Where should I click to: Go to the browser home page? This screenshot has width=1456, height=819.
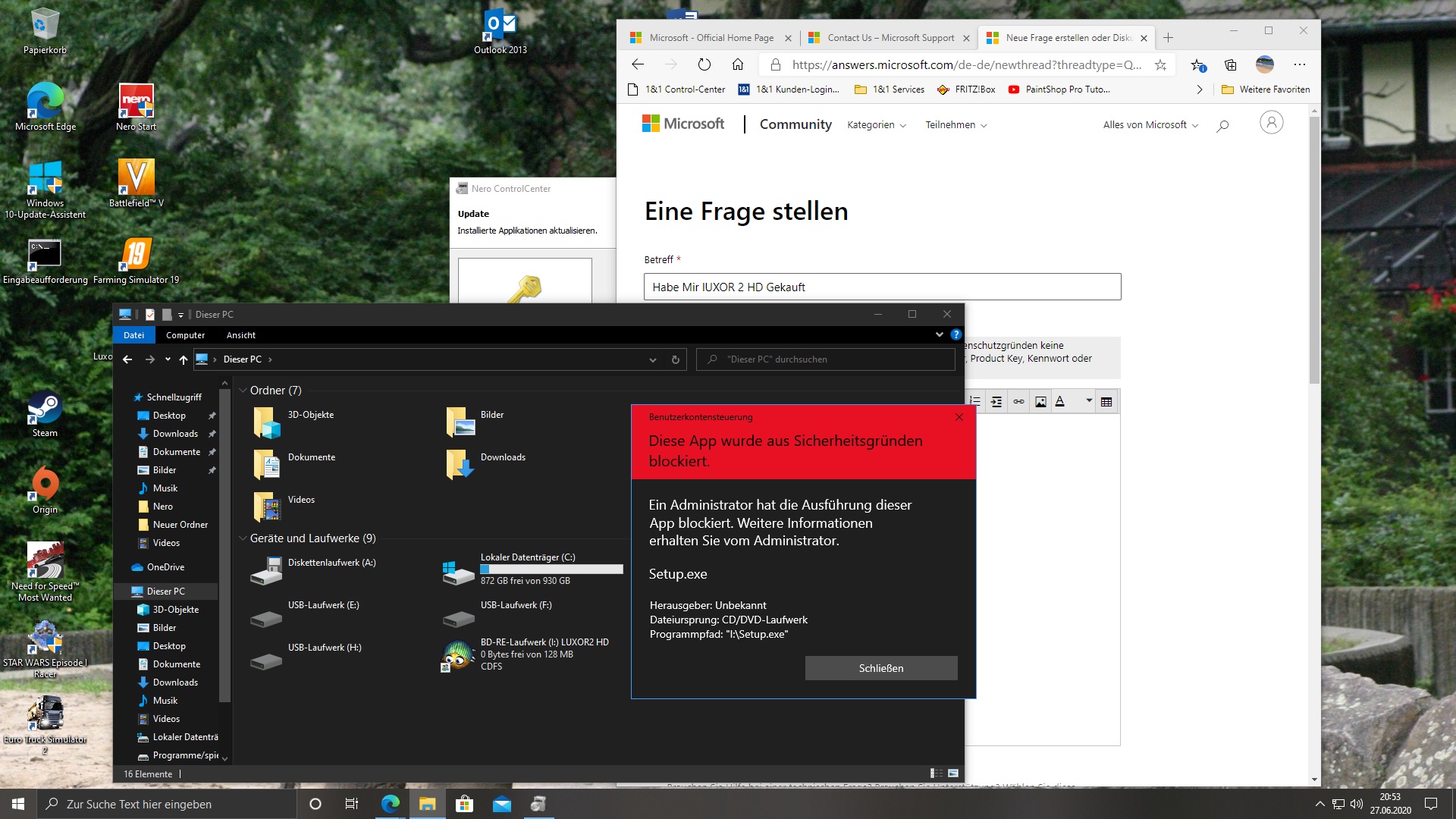click(x=737, y=64)
